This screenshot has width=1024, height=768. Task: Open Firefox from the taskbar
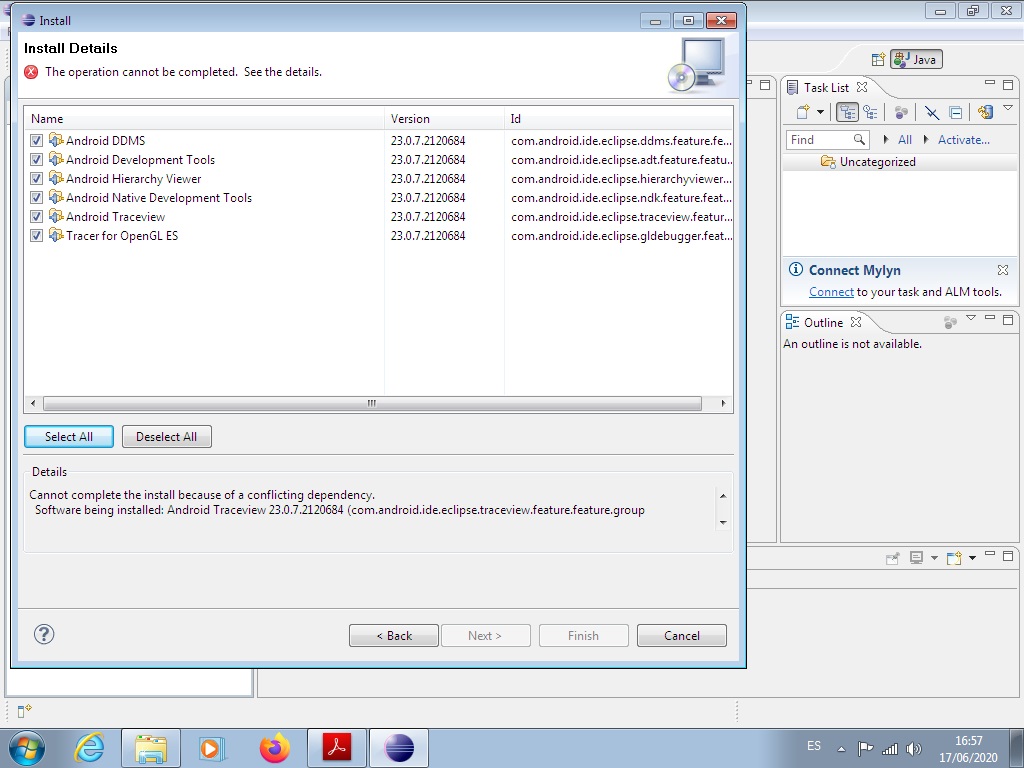(274, 748)
